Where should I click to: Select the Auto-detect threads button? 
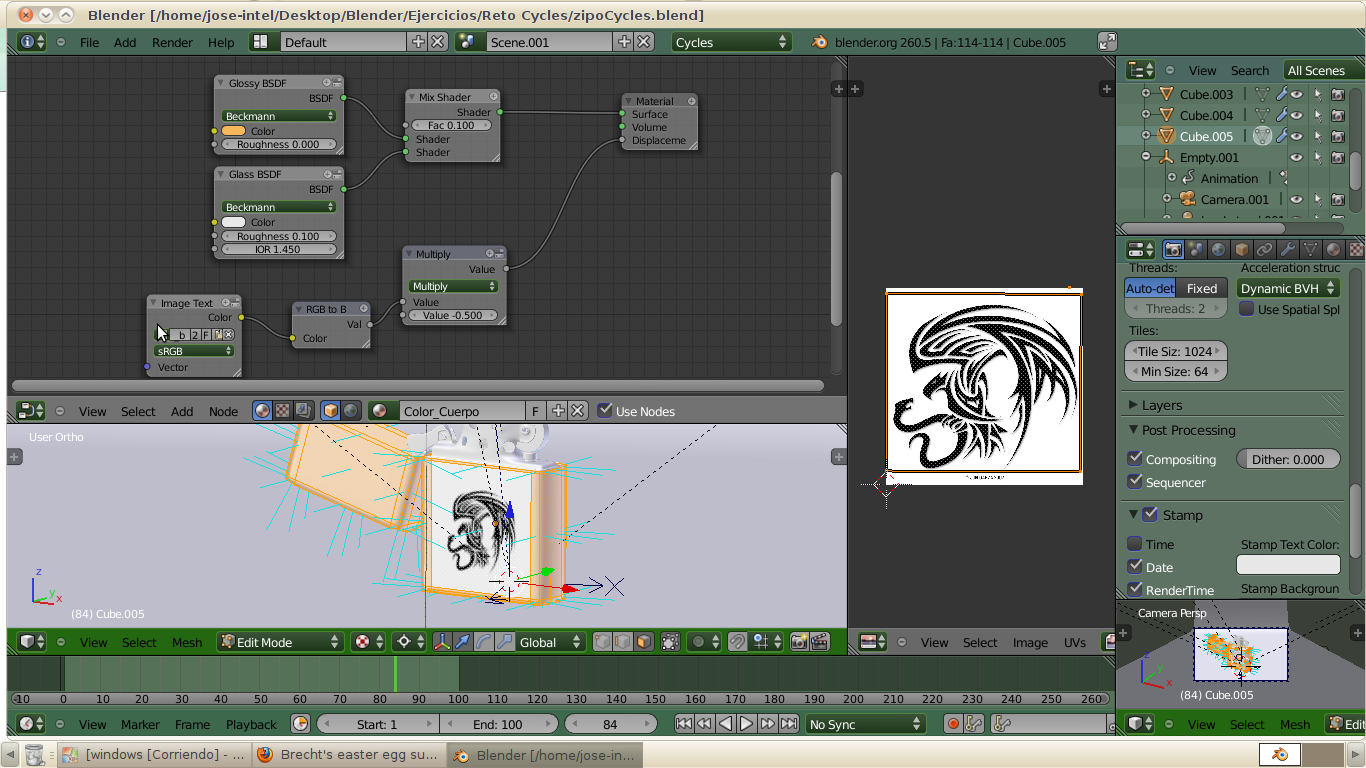pos(1150,288)
